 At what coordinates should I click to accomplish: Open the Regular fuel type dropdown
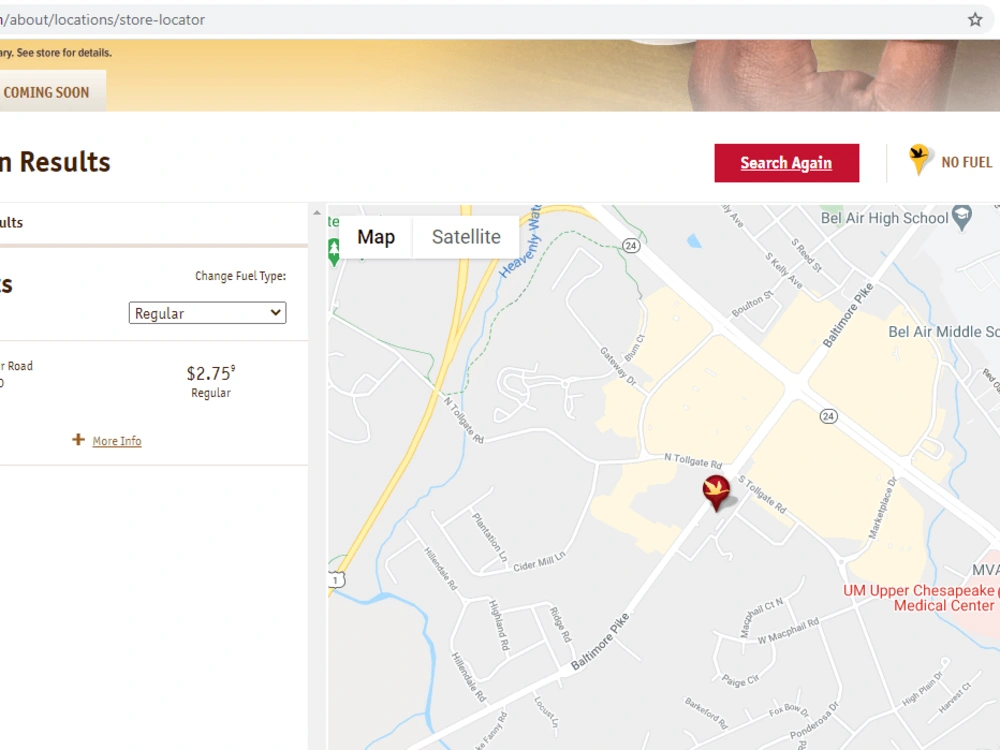tap(207, 313)
